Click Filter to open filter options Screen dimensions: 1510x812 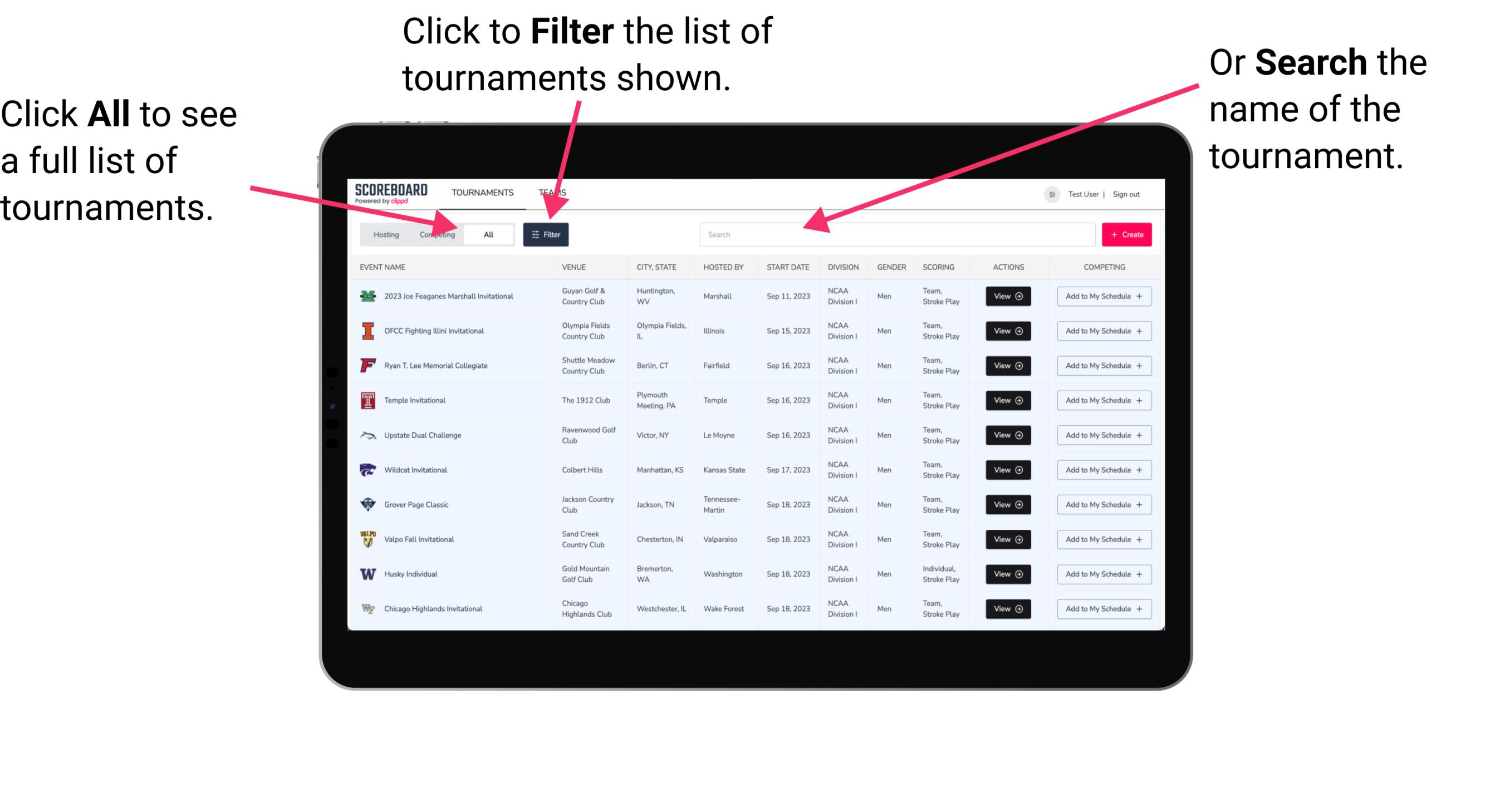click(546, 235)
